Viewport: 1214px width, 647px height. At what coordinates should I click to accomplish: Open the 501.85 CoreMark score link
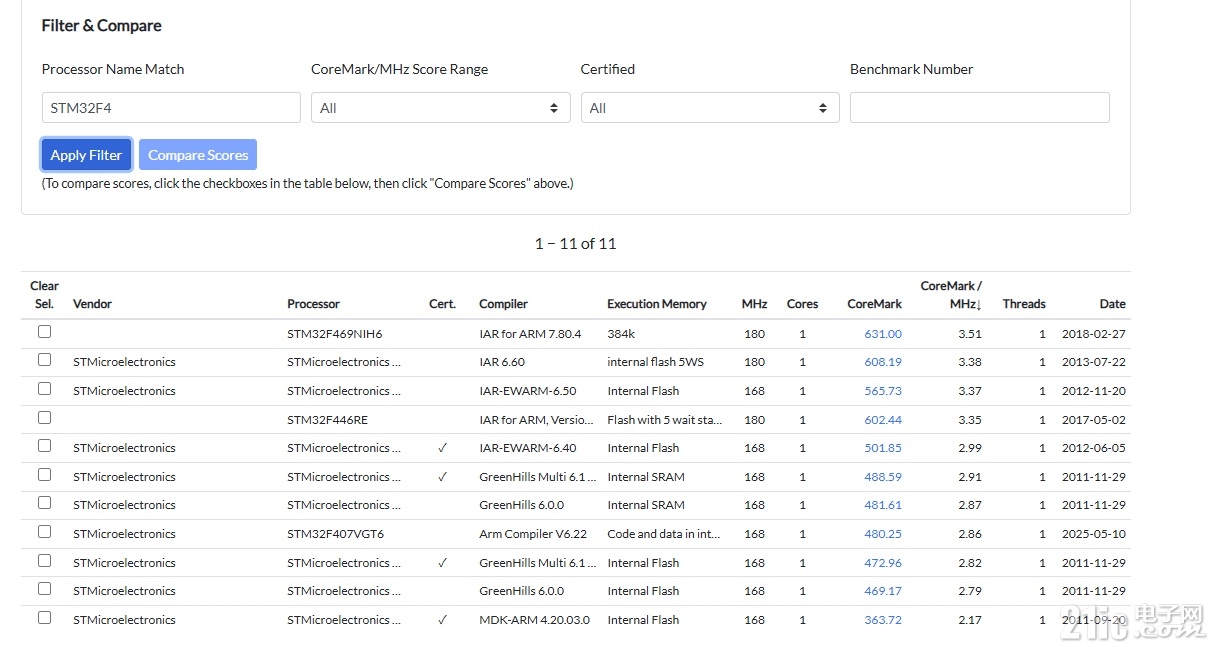pos(883,448)
